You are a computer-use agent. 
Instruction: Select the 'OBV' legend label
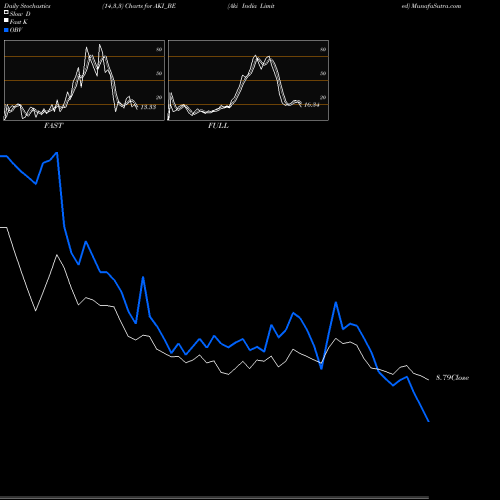(x=16, y=30)
